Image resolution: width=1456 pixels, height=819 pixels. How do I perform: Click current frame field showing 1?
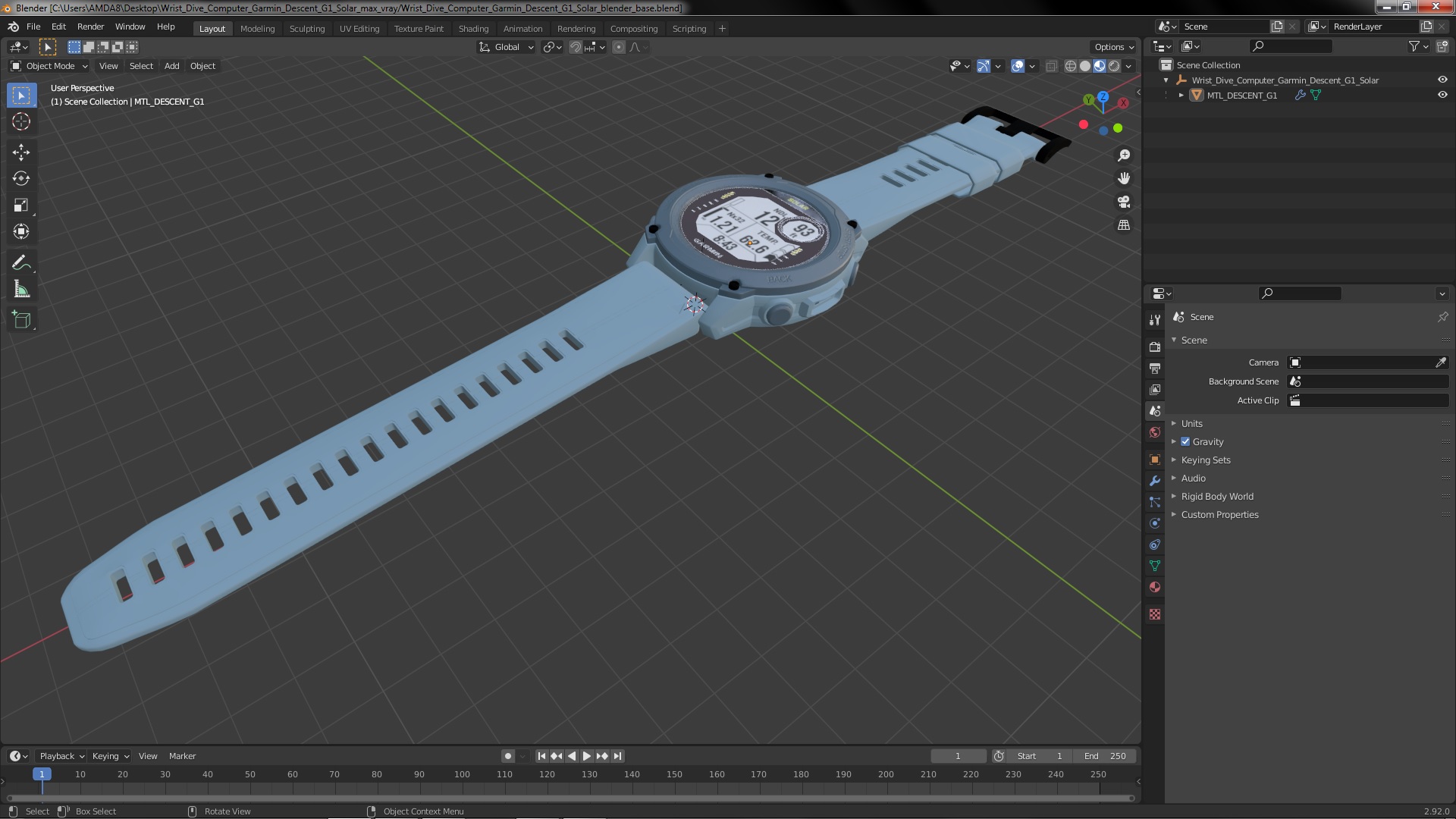pyautogui.click(x=958, y=756)
